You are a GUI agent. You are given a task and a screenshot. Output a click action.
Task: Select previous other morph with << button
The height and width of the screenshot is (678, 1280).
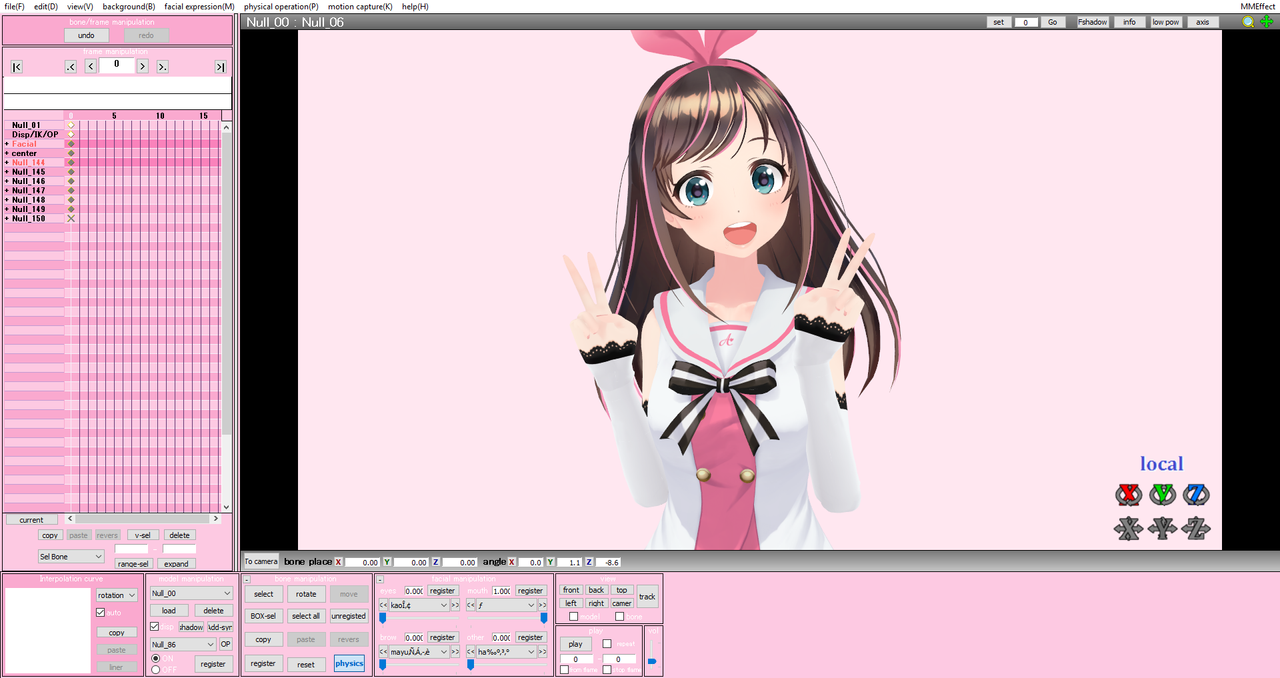[470, 652]
